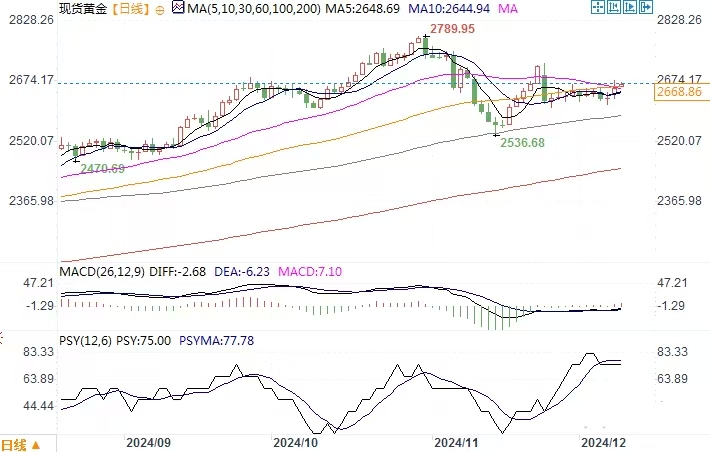Click the 2789.95 high price marker

452,29
